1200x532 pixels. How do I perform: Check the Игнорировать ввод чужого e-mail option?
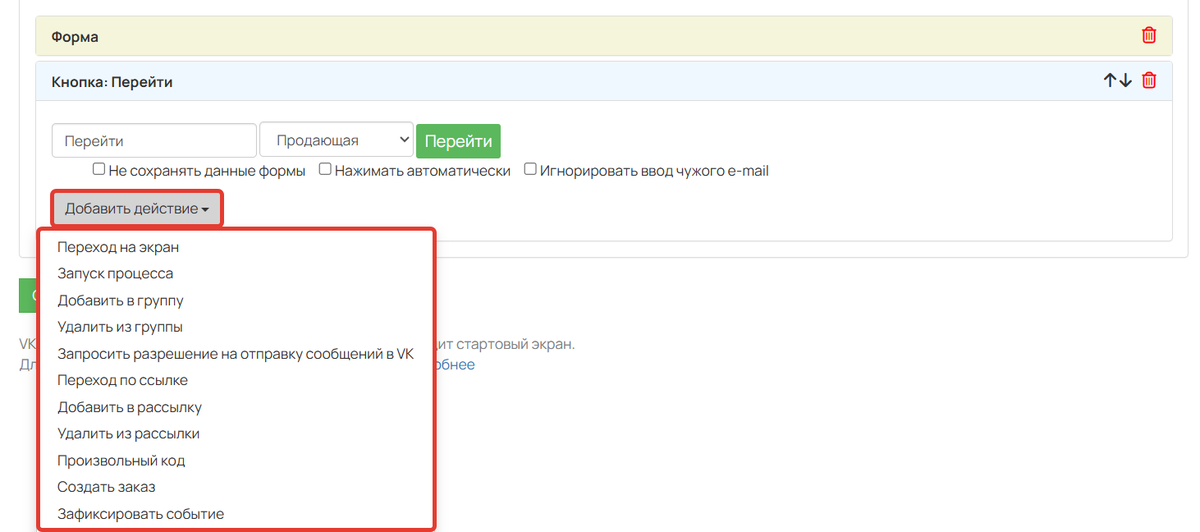click(x=530, y=170)
